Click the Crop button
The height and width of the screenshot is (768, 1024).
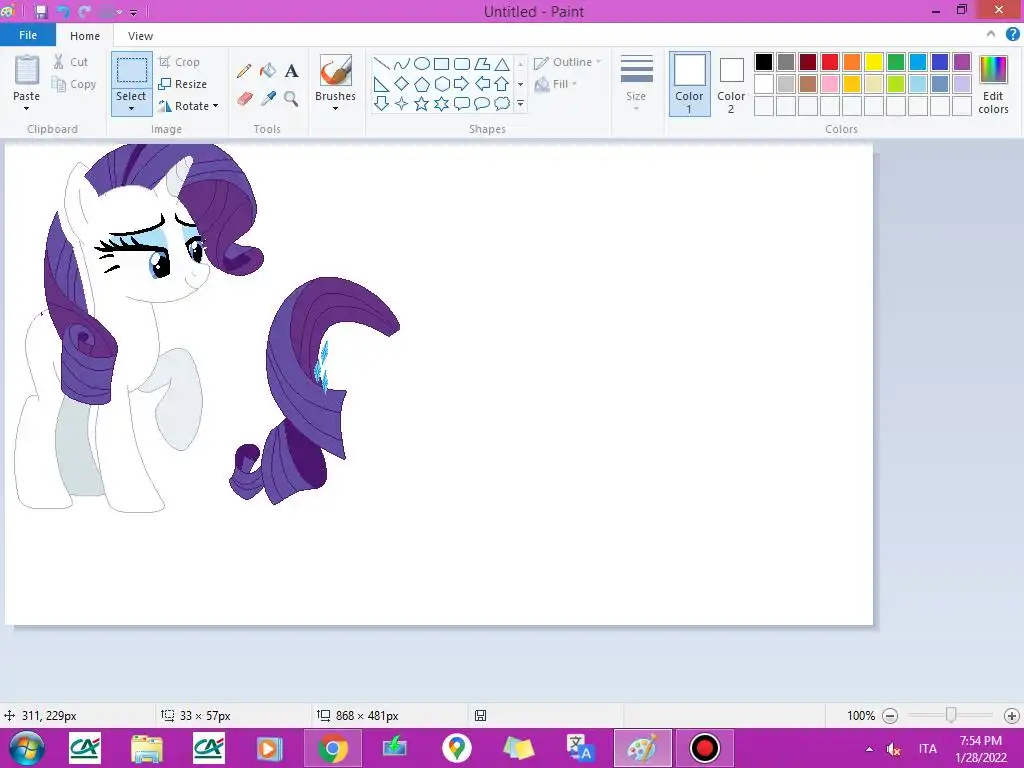pyautogui.click(x=179, y=62)
